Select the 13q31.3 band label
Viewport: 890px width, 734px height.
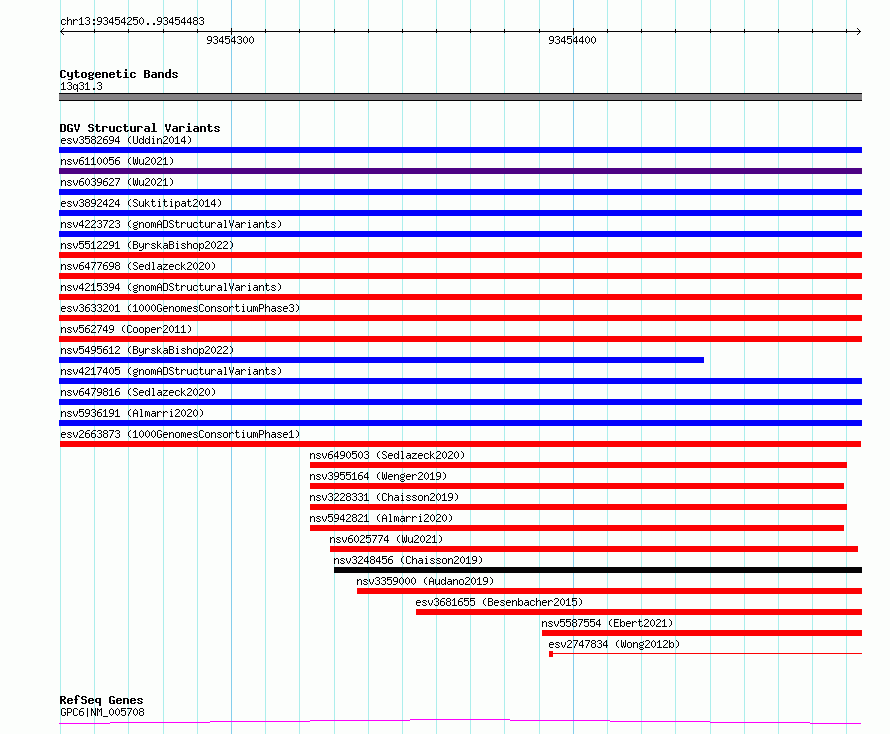point(81,86)
